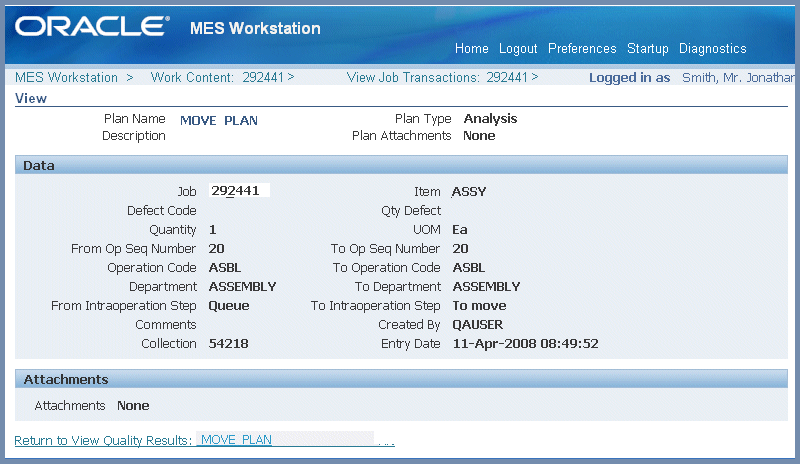
Task: Select the To Operation Code value ASBL
Action: [468, 267]
